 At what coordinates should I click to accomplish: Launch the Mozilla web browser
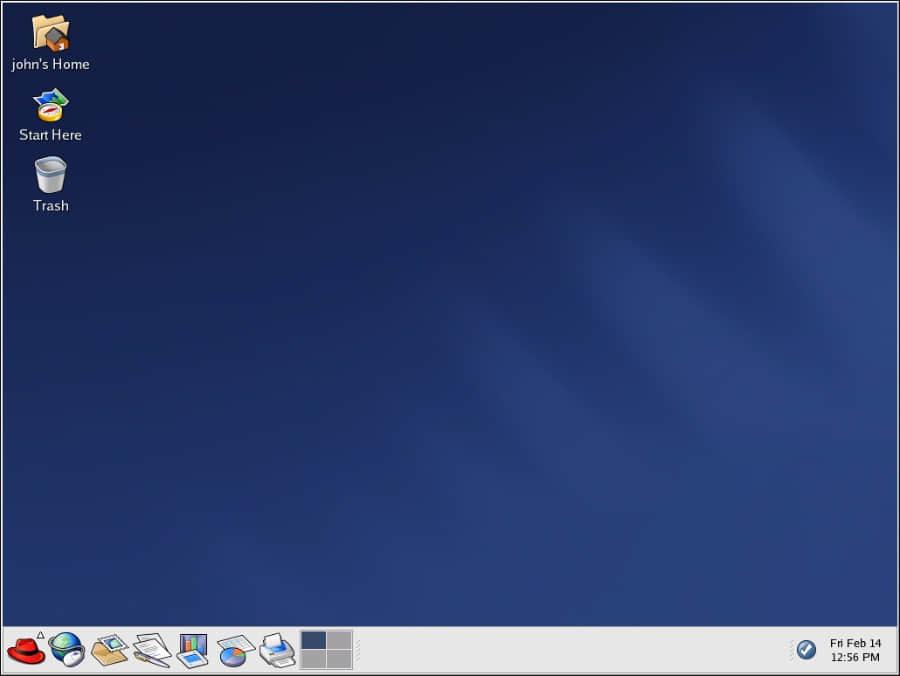[x=66, y=650]
